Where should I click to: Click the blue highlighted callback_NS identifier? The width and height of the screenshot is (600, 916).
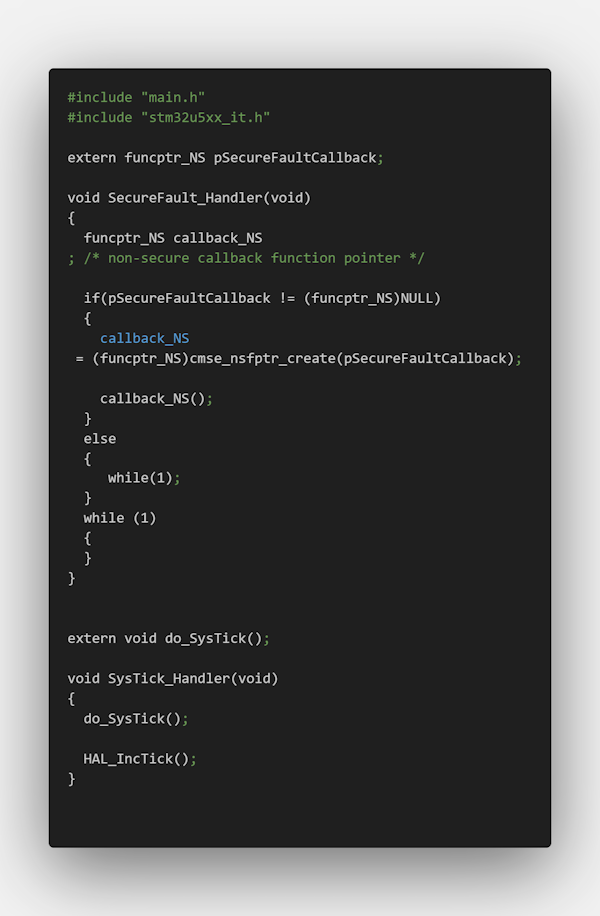144,338
